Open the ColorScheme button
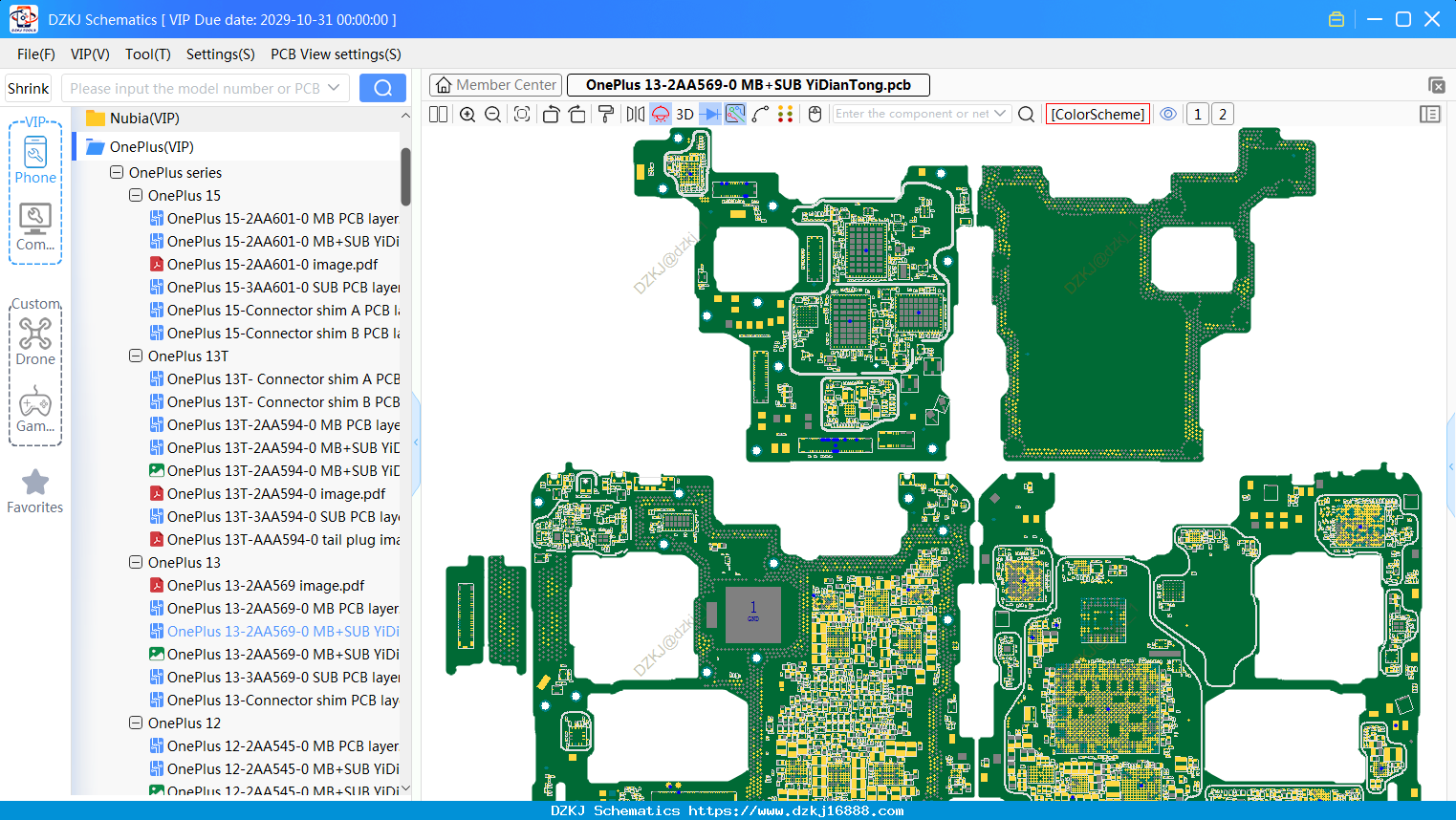Viewport: 1456px width, 820px height. click(x=1097, y=114)
